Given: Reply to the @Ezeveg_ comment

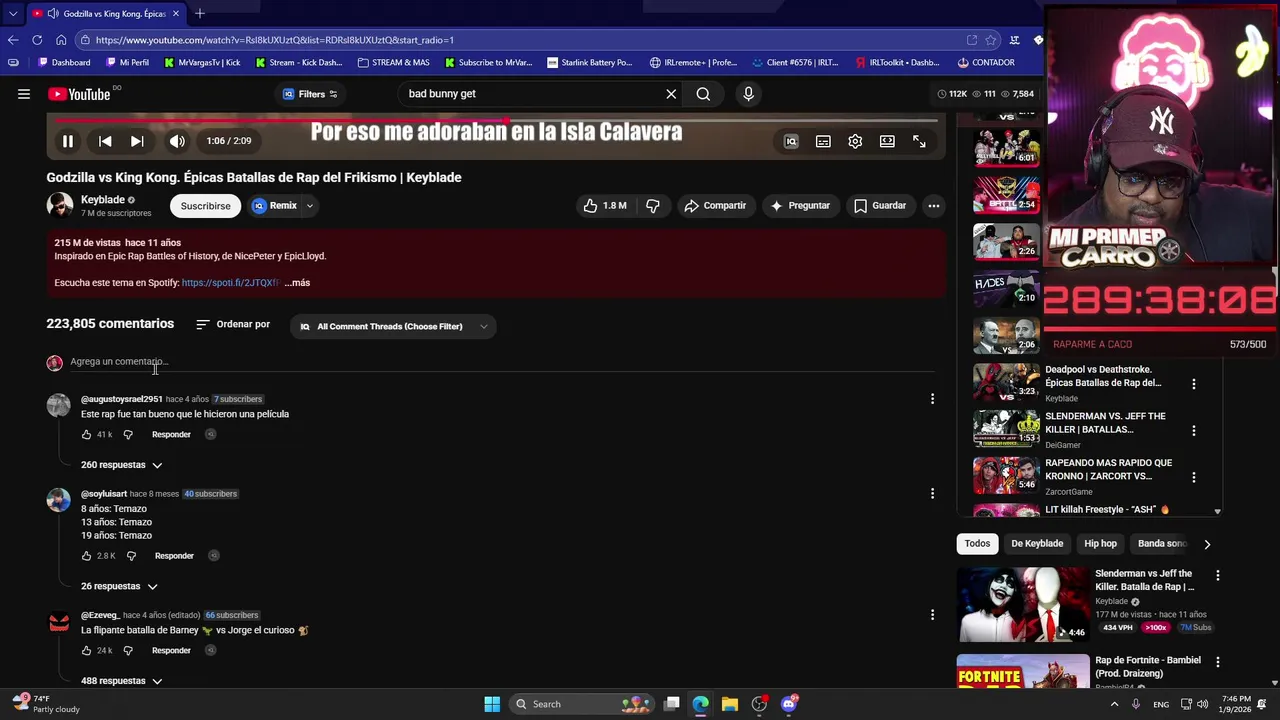Looking at the screenshot, I should click(171, 651).
